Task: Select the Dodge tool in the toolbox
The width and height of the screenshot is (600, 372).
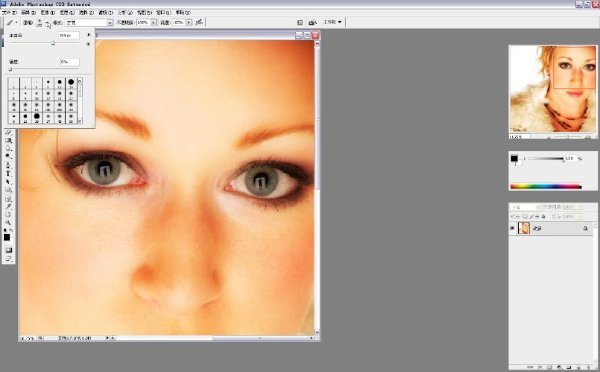Action: pos(8,157)
